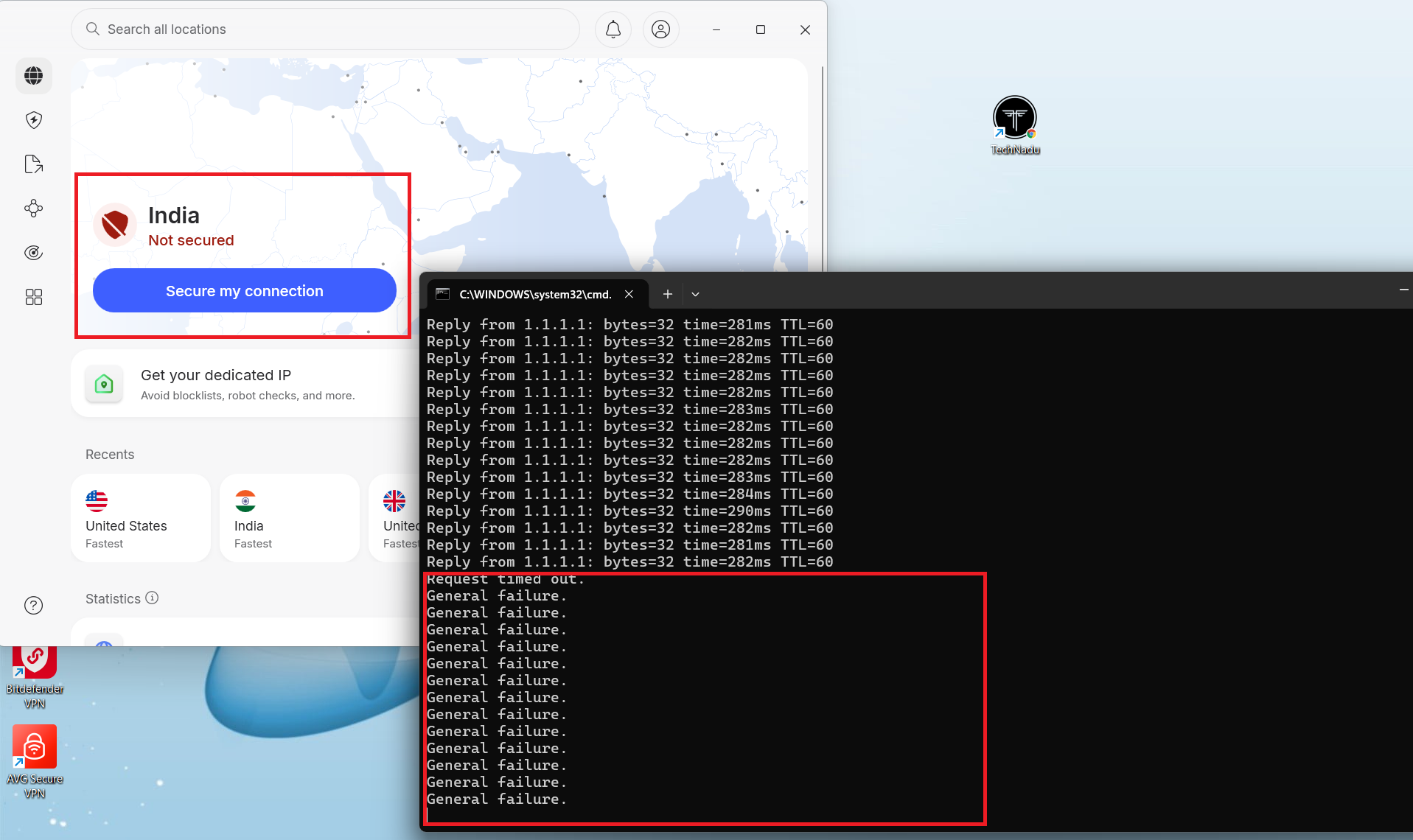Add a new terminal tab
This screenshot has height=840, width=1413.
(x=667, y=294)
